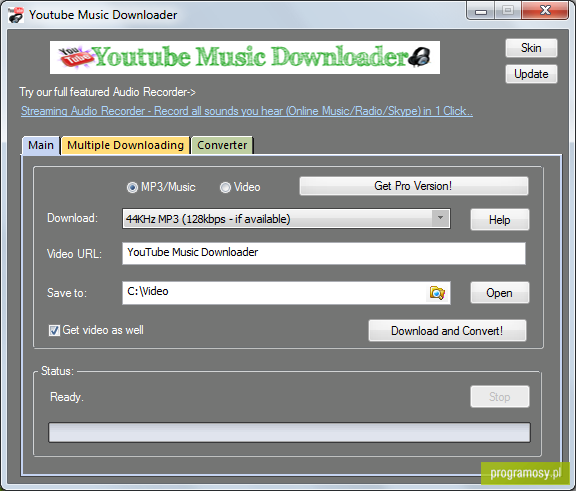The image size is (576, 491).
Task: Open the Streaming Audio Recorder link
Action: coord(247,111)
